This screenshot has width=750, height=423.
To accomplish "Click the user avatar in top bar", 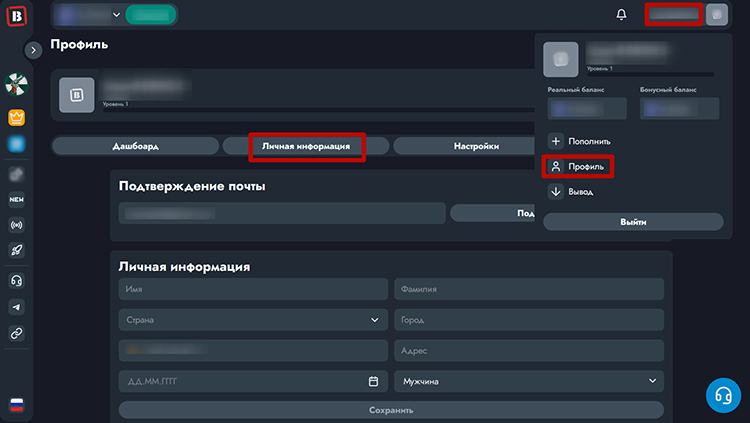I will [717, 14].
